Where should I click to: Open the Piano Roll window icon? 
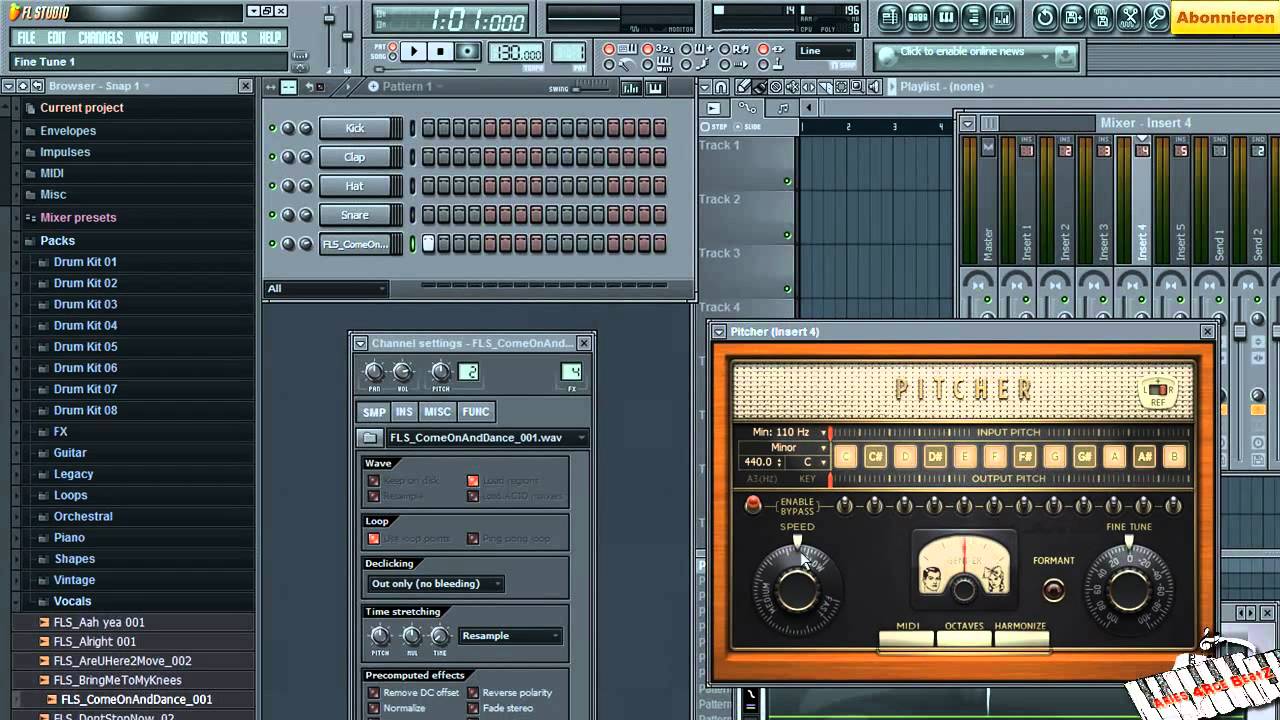946,17
